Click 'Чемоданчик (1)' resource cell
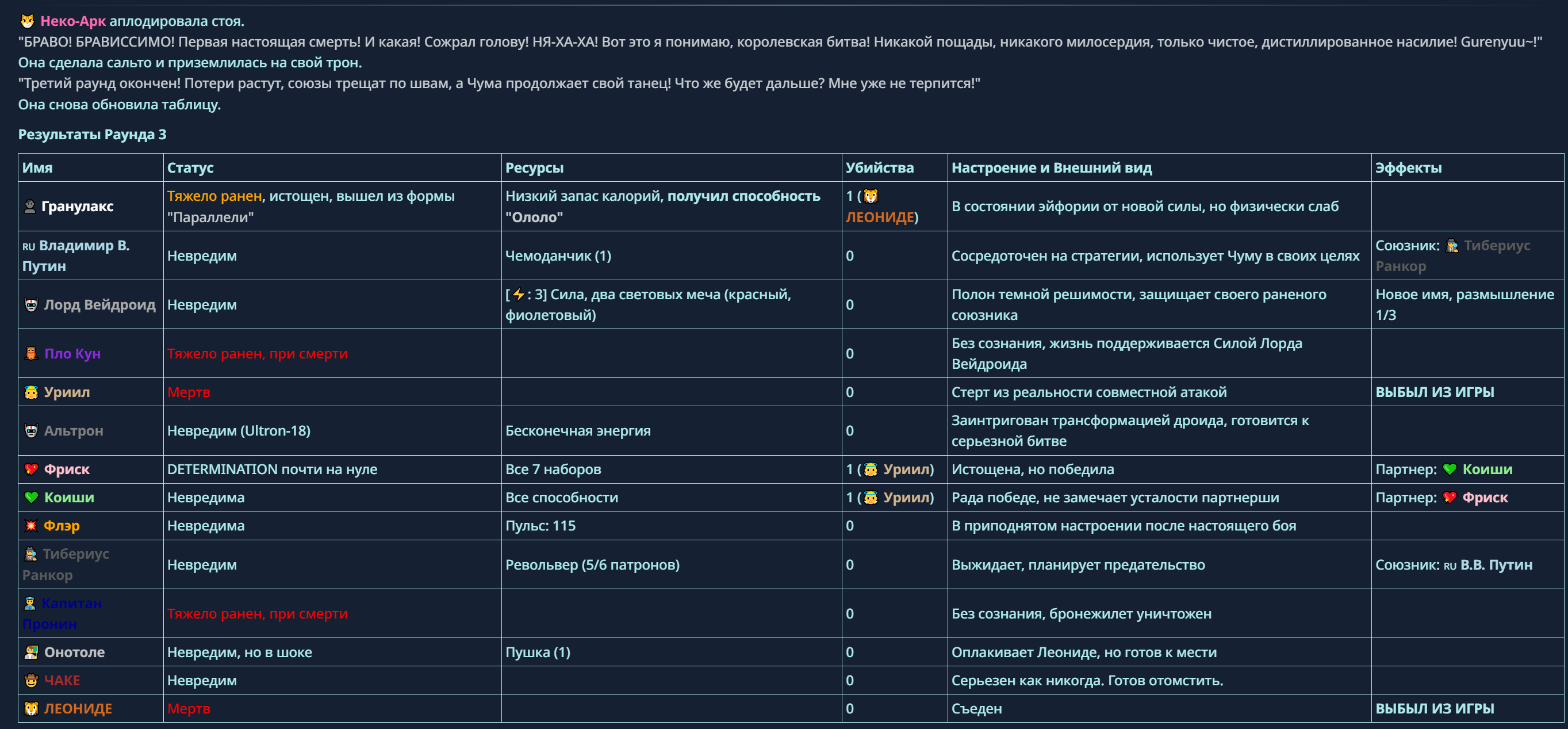Viewport: 1568px width, 729px height. click(558, 256)
